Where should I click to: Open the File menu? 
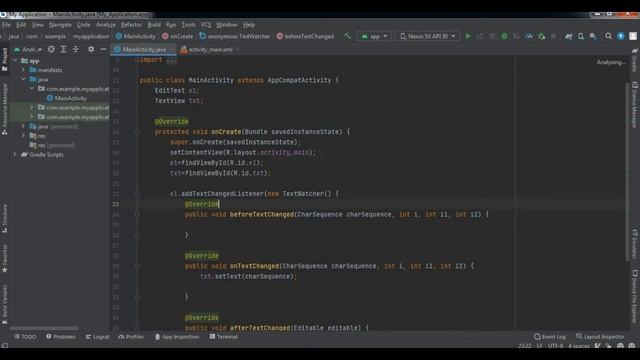(6, 25)
